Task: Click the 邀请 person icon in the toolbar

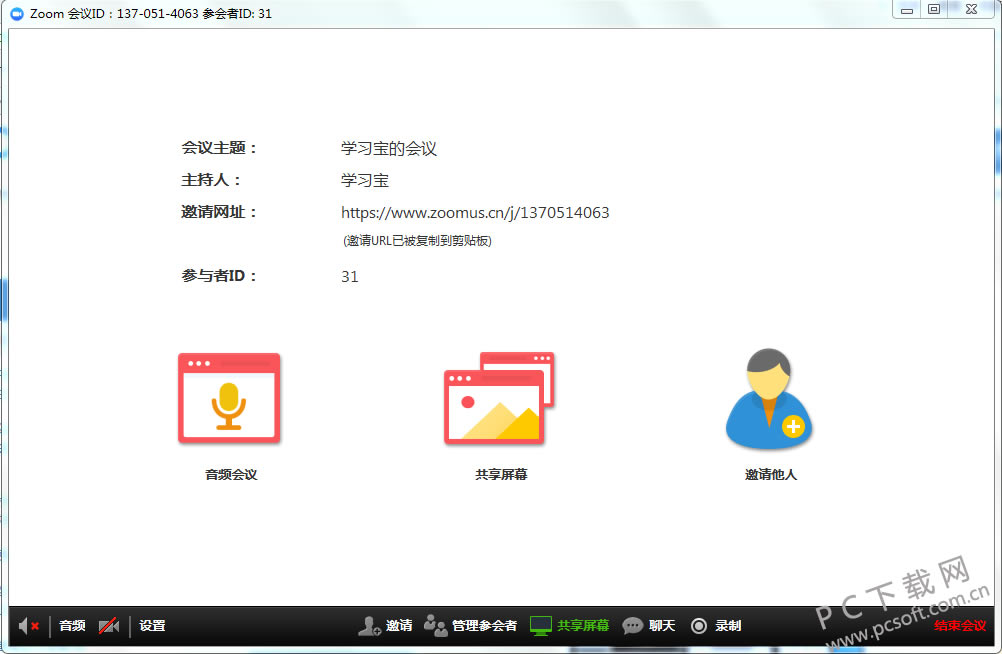Action: pyautogui.click(x=369, y=626)
